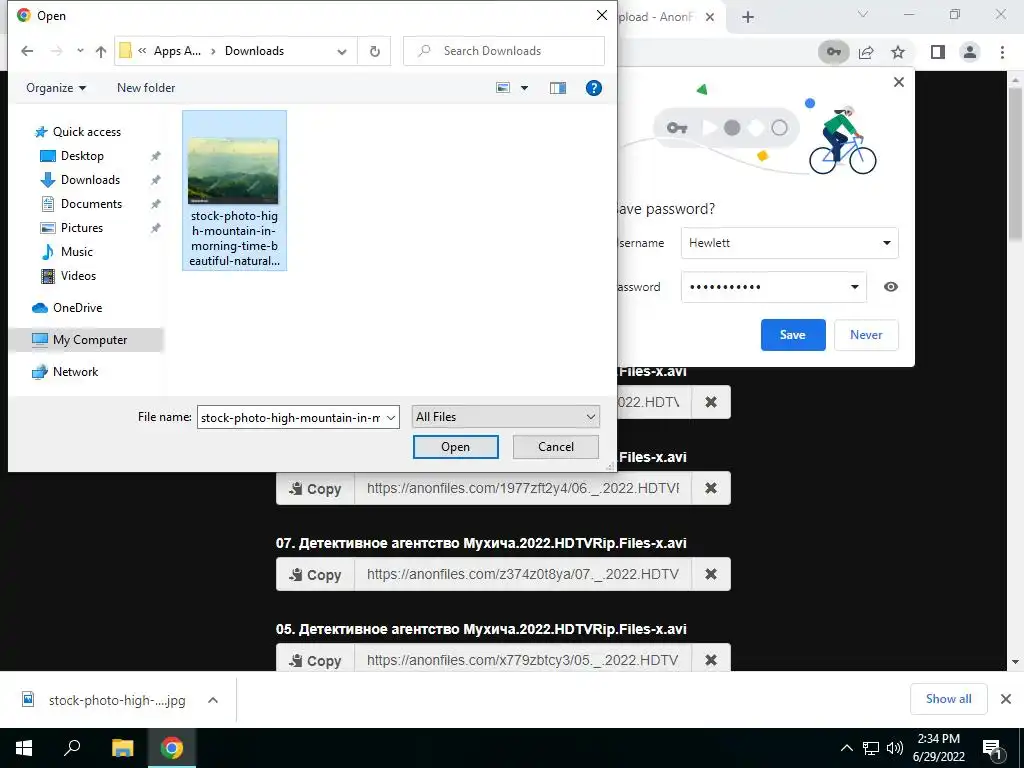
Task: Toggle the preview pane
Action: 558,88
